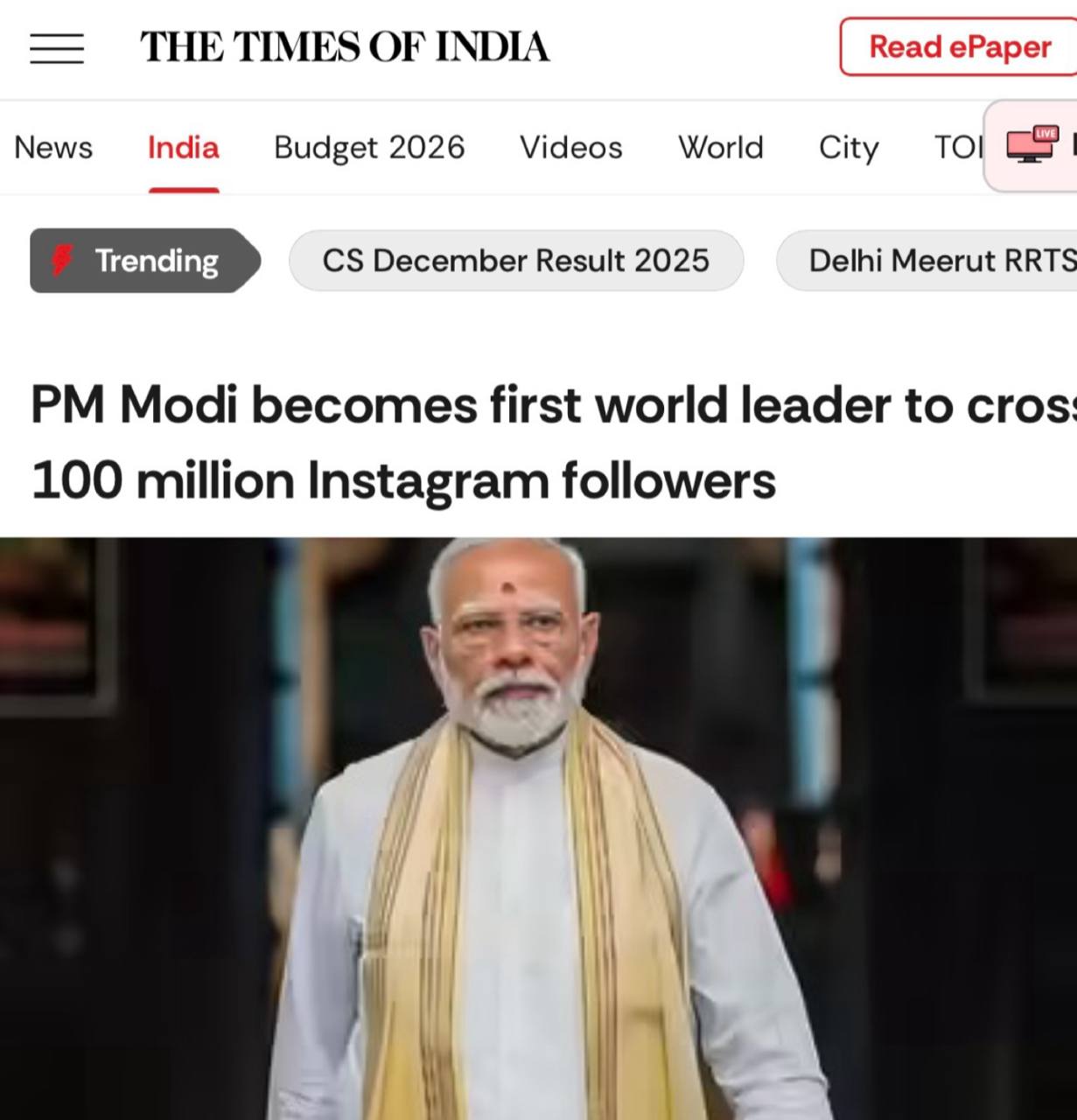Click The Times of India logo
1077x1120 pixels.
click(345, 47)
